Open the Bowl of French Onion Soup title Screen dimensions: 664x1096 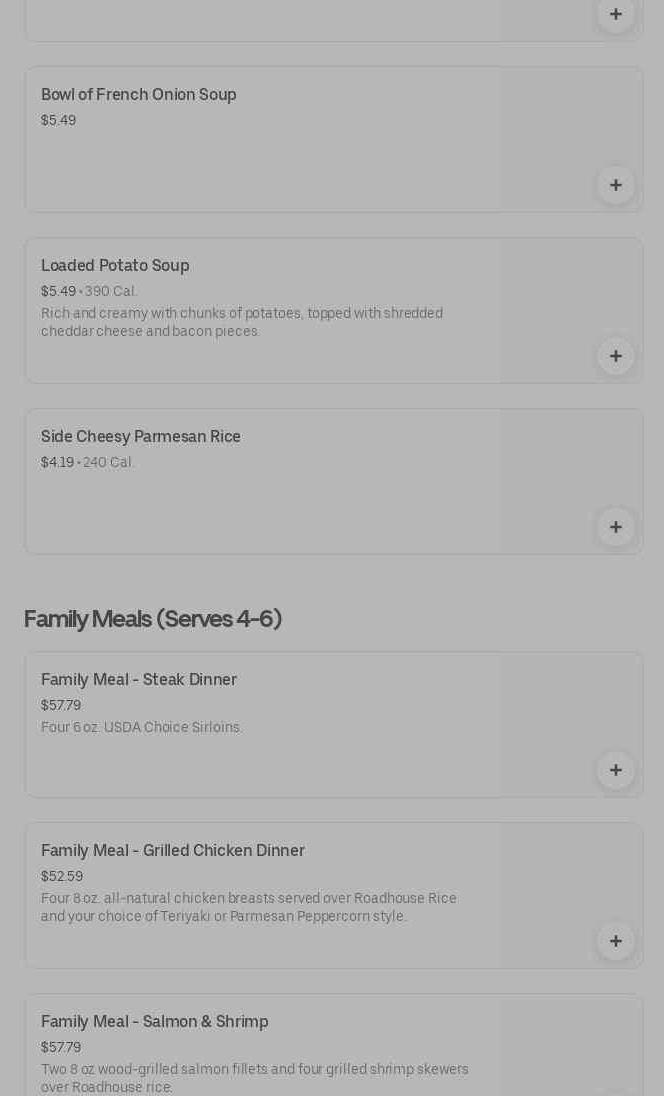139,95
